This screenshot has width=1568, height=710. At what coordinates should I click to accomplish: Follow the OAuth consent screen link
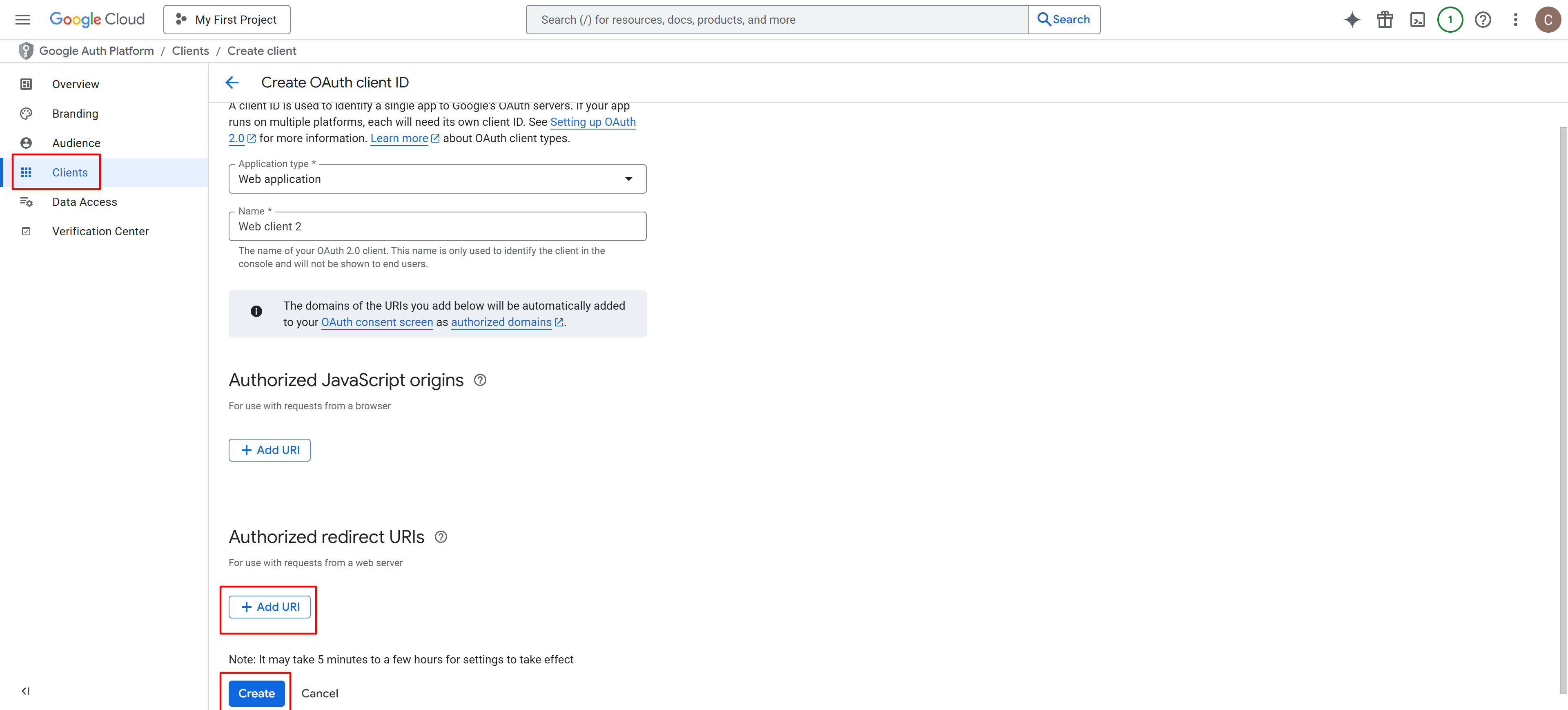pyautogui.click(x=377, y=322)
